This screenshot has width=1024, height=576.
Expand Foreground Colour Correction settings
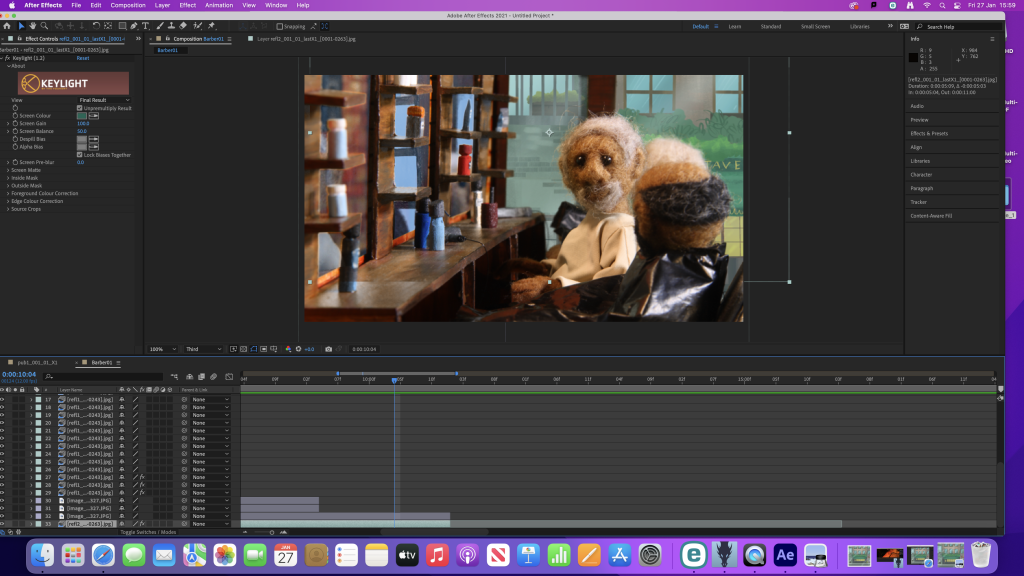[x=8, y=194]
